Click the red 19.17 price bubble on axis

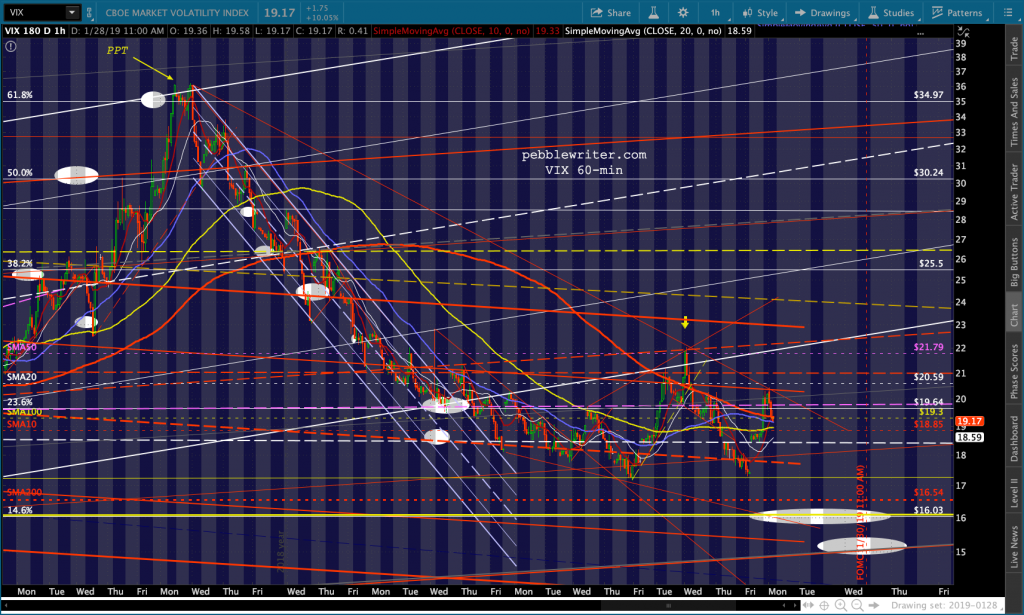(969, 421)
